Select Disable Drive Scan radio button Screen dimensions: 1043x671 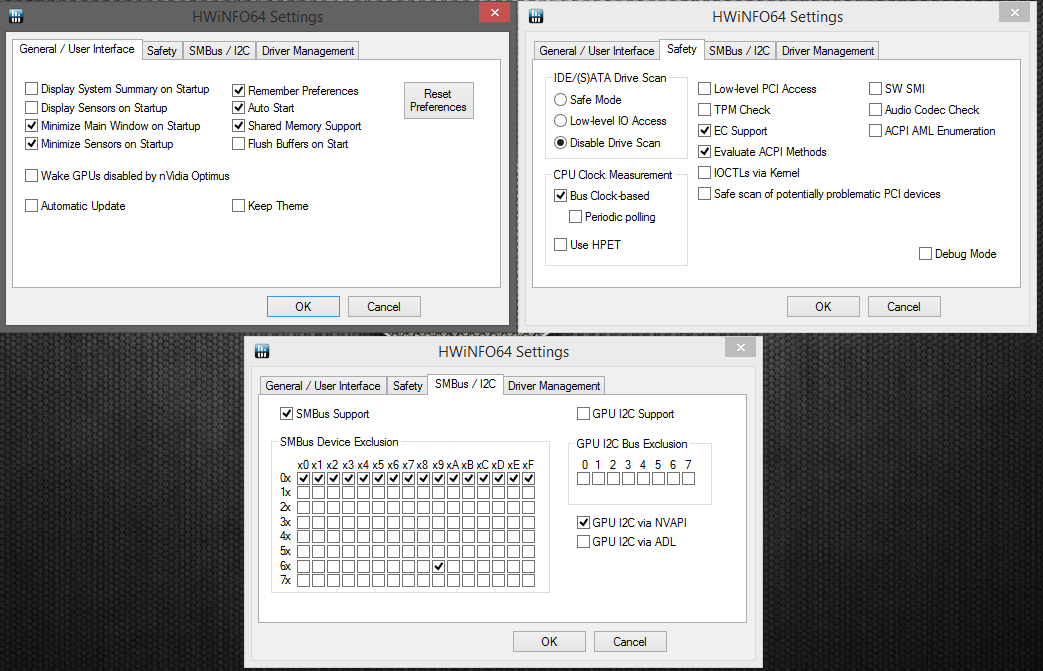coord(607,143)
